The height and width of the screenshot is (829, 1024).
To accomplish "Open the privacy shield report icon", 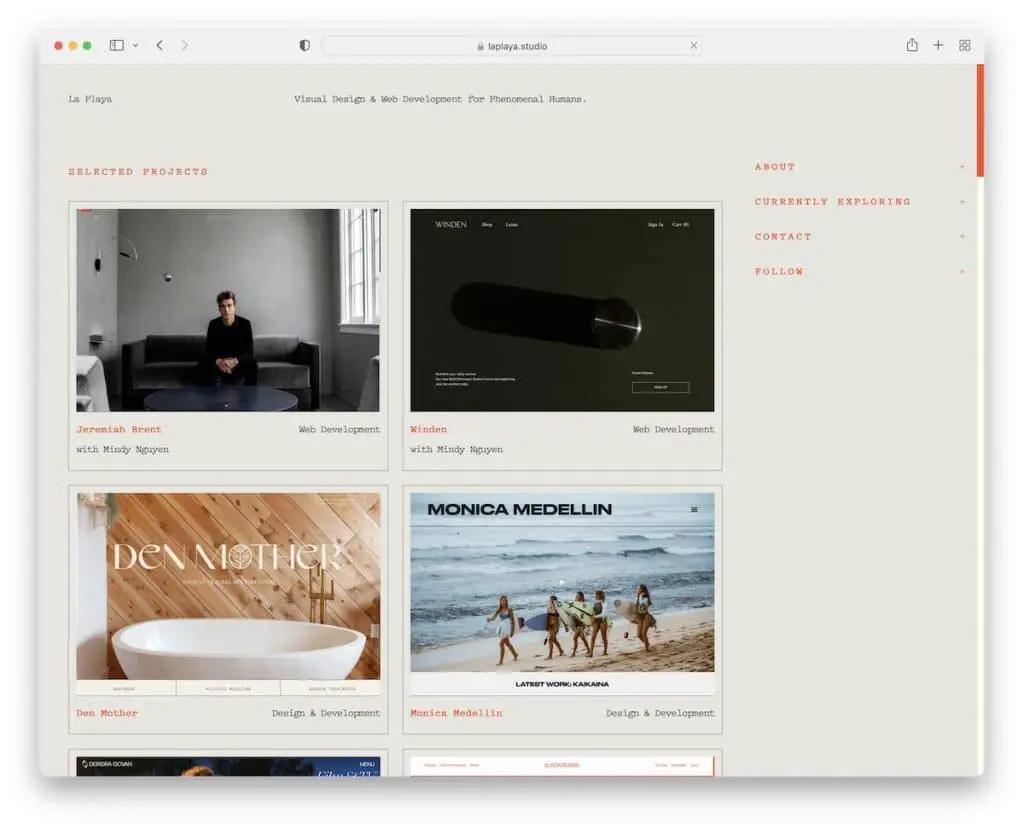I will [x=305, y=45].
